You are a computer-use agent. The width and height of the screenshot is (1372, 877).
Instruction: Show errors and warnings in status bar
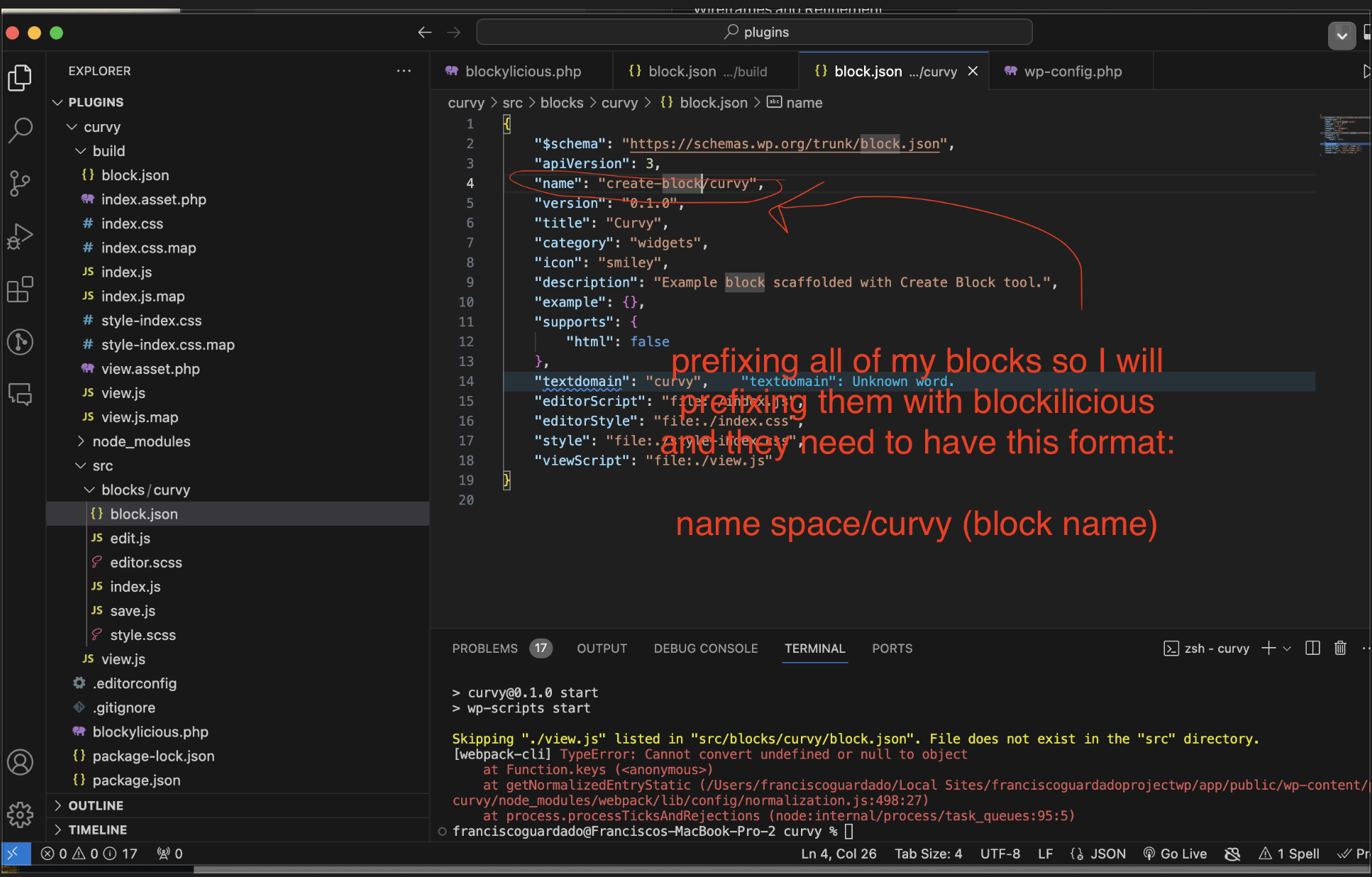point(89,854)
